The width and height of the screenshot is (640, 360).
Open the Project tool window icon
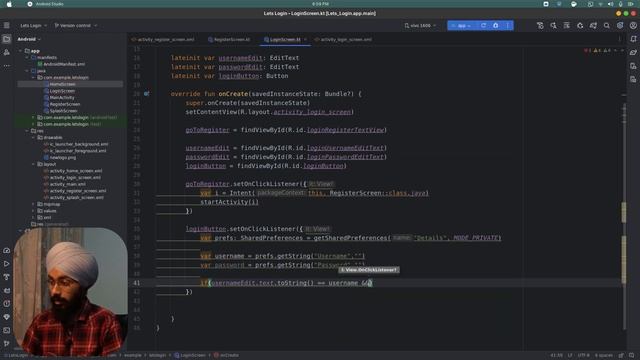tap(7, 39)
